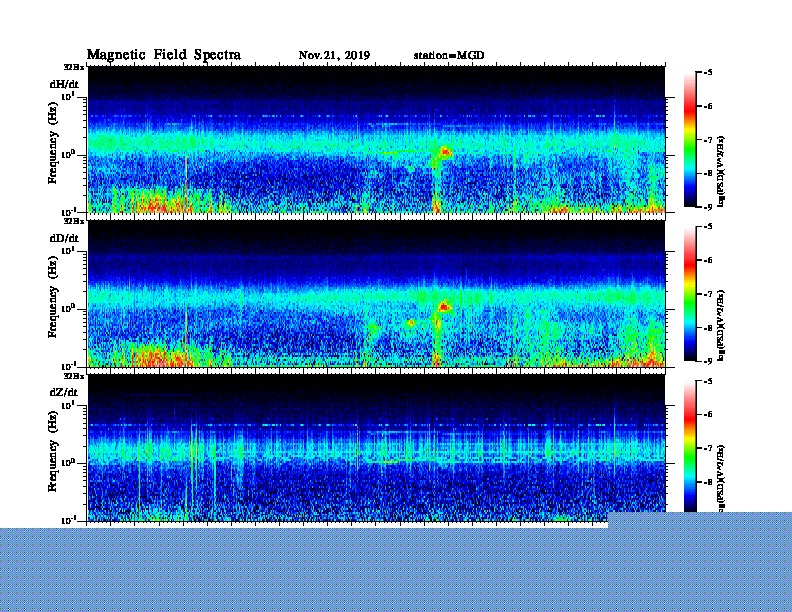Click the color scale bar beside dD/dt
Image resolution: width=792 pixels, height=612 pixels.
[x=690, y=294]
